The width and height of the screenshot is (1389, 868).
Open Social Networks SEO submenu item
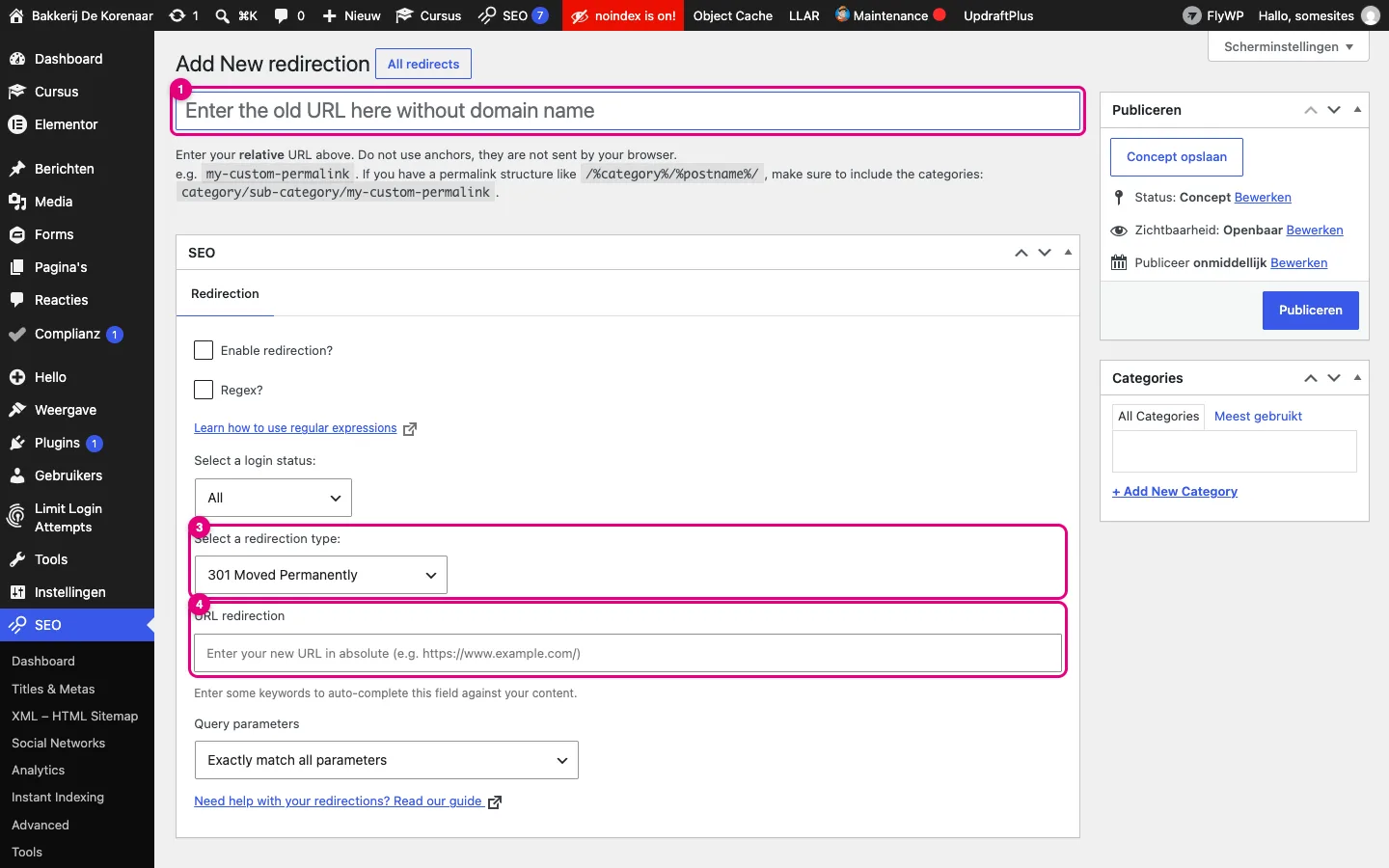point(59,743)
